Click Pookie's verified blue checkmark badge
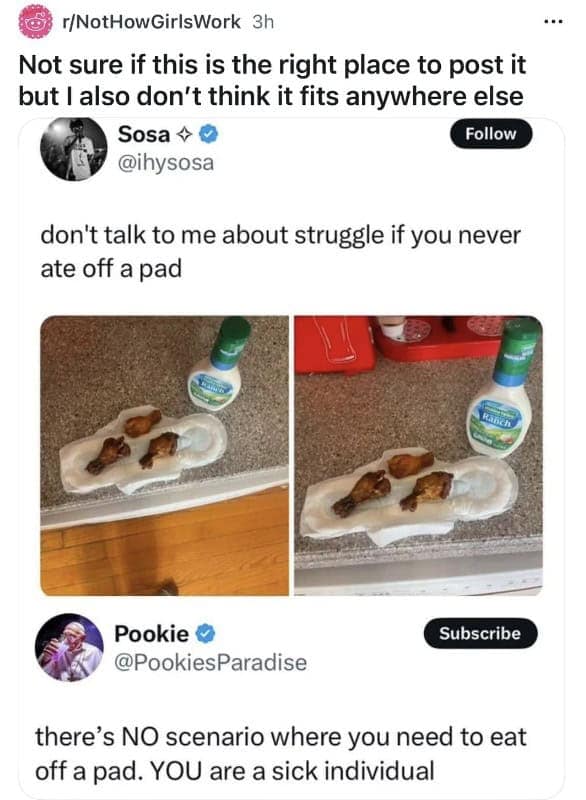Image resolution: width=586 pixels, height=800 pixels. point(205,634)
